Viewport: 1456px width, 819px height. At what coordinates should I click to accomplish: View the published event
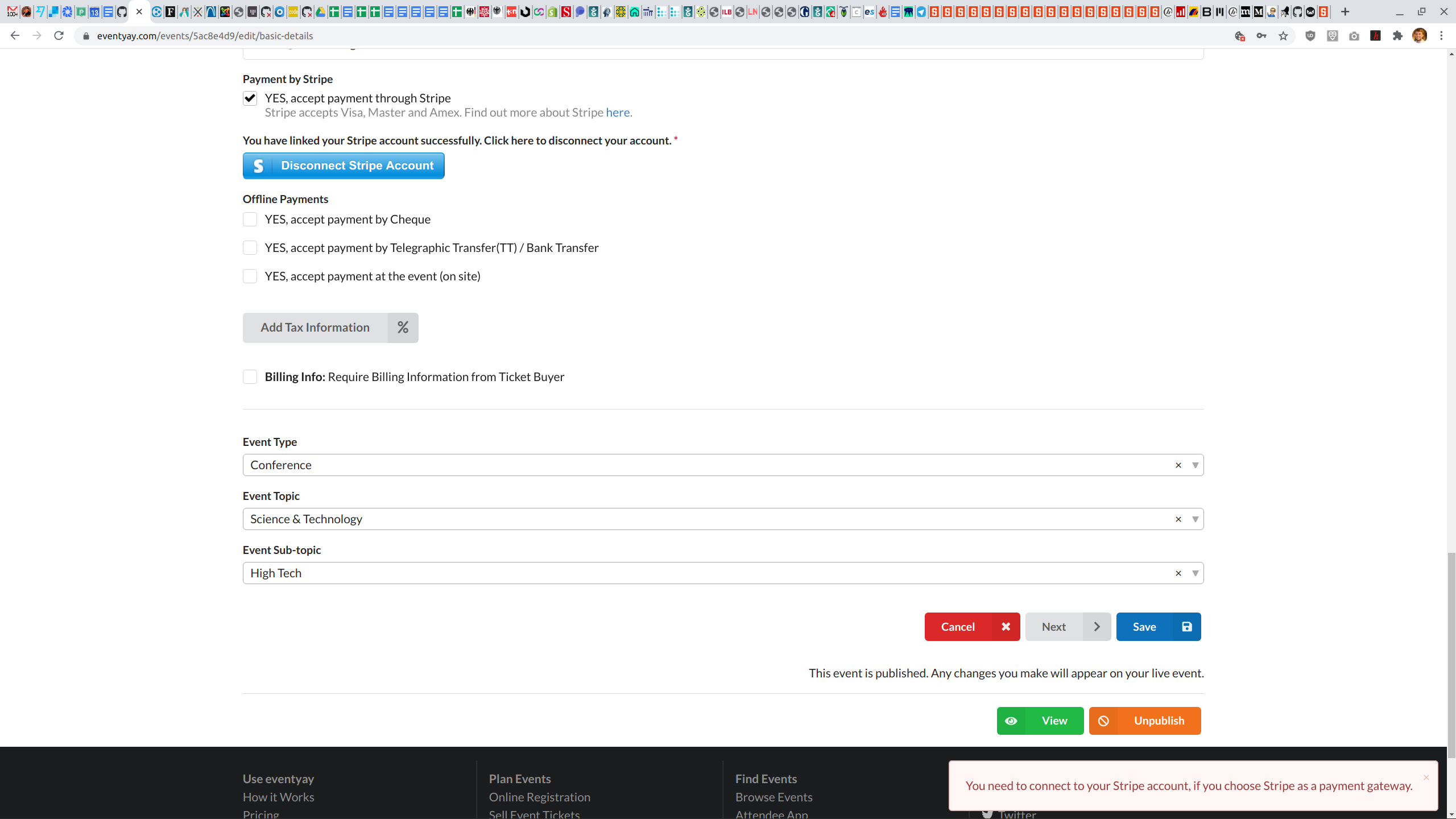1040,721
